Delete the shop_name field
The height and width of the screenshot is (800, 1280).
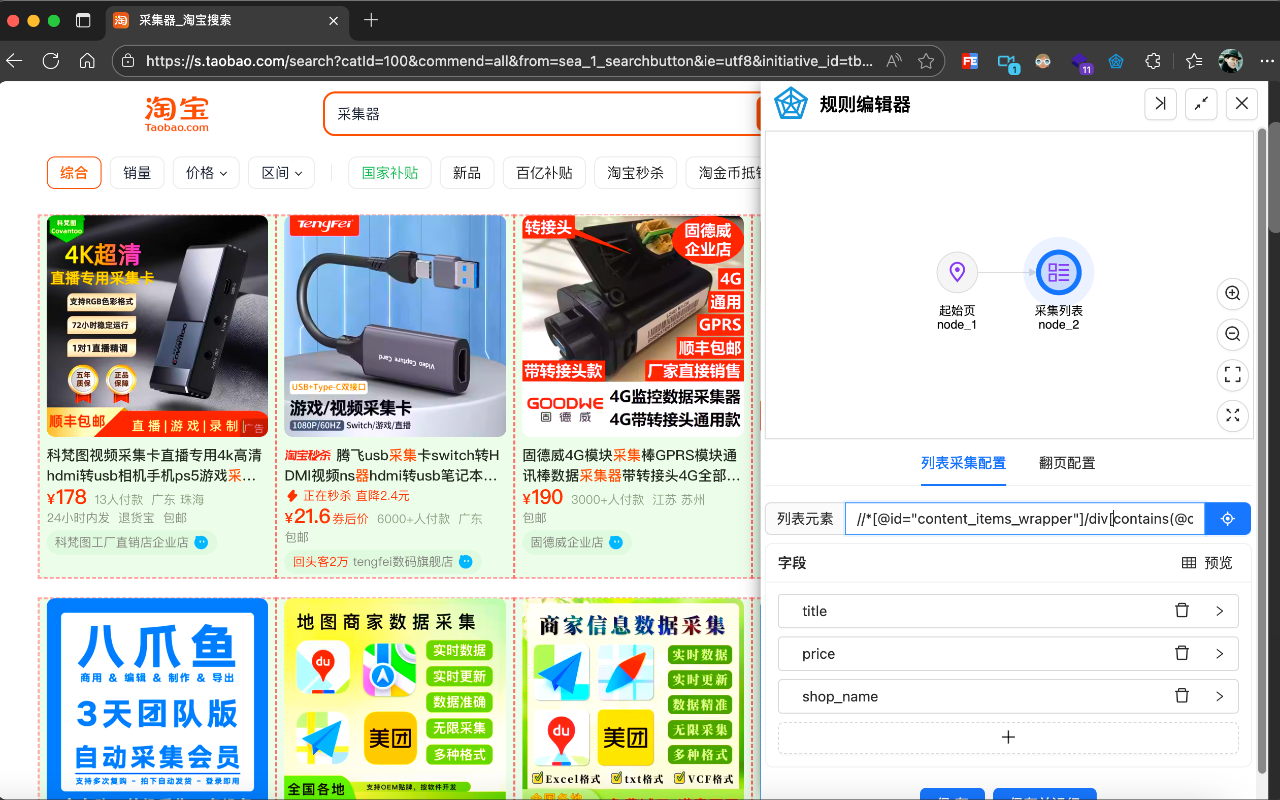point(1182,696)
